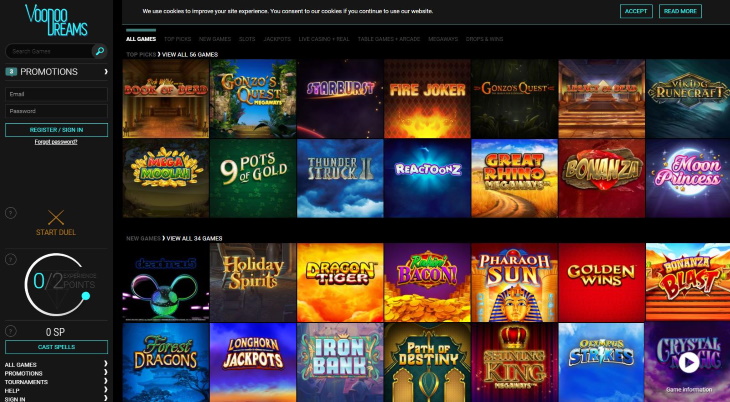This screenshot has width=730, height=402.
Task: Open the Starburst game
Action: (340, 99)
